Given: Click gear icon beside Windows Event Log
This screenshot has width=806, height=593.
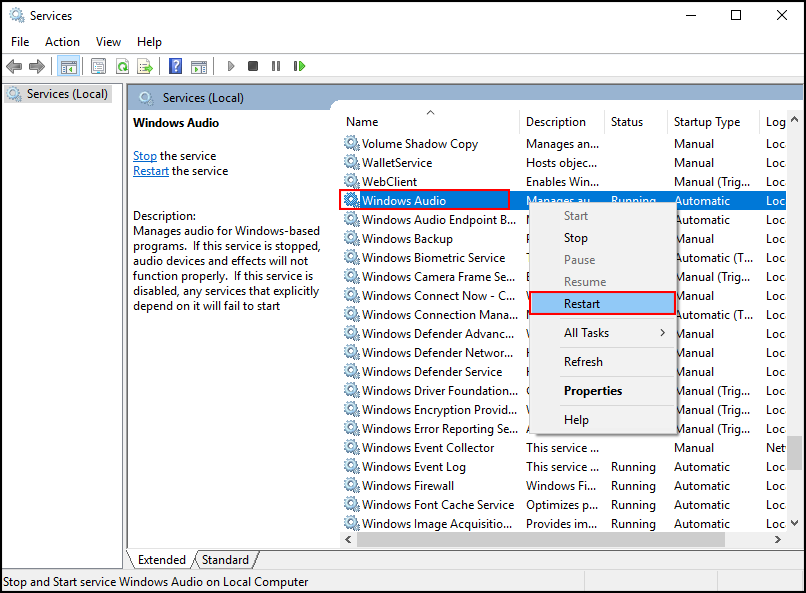Looking at the screenshot, I should (352, 466).
